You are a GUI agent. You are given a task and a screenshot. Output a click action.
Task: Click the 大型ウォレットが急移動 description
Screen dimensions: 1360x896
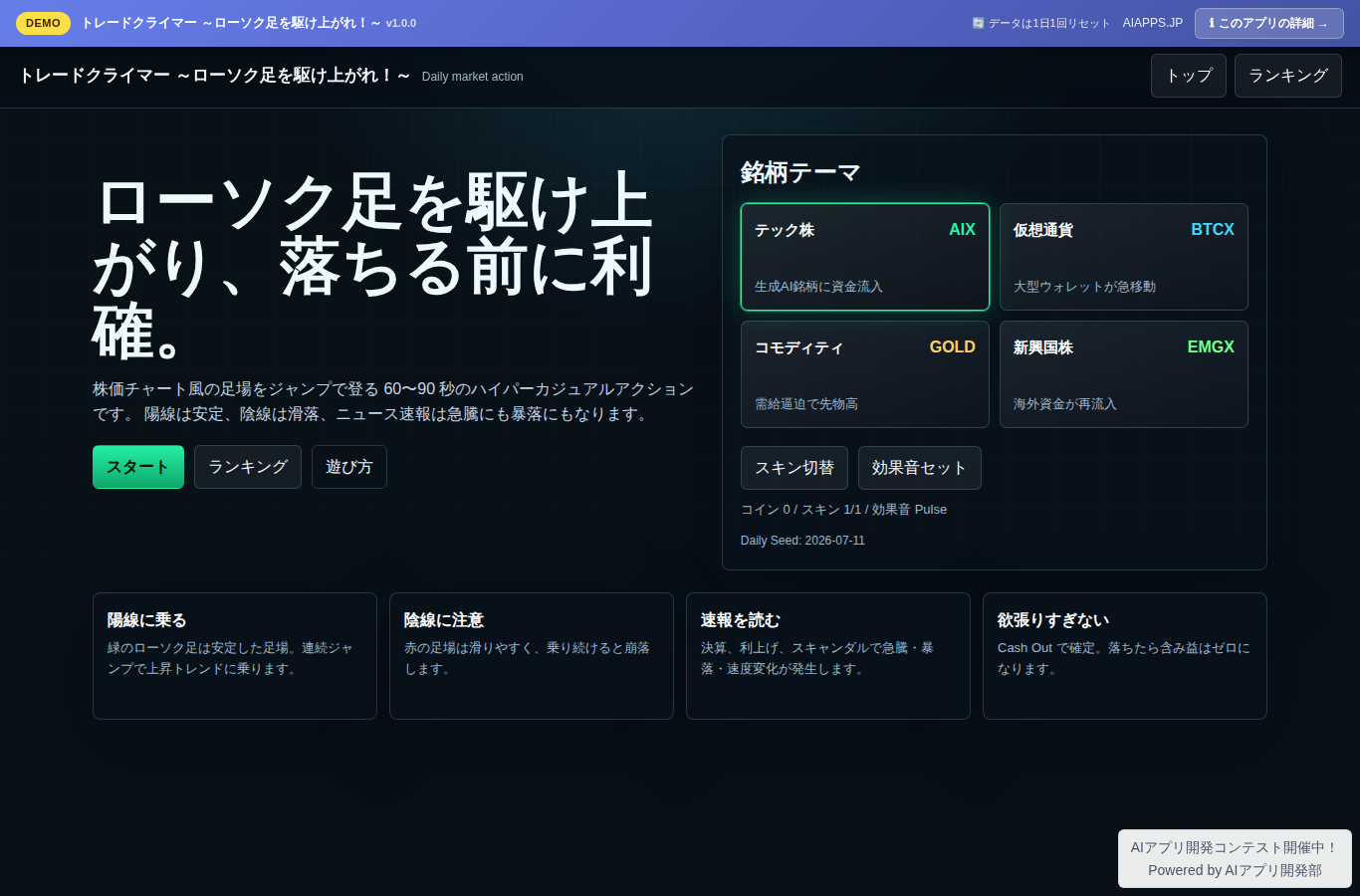(1084, 287)
